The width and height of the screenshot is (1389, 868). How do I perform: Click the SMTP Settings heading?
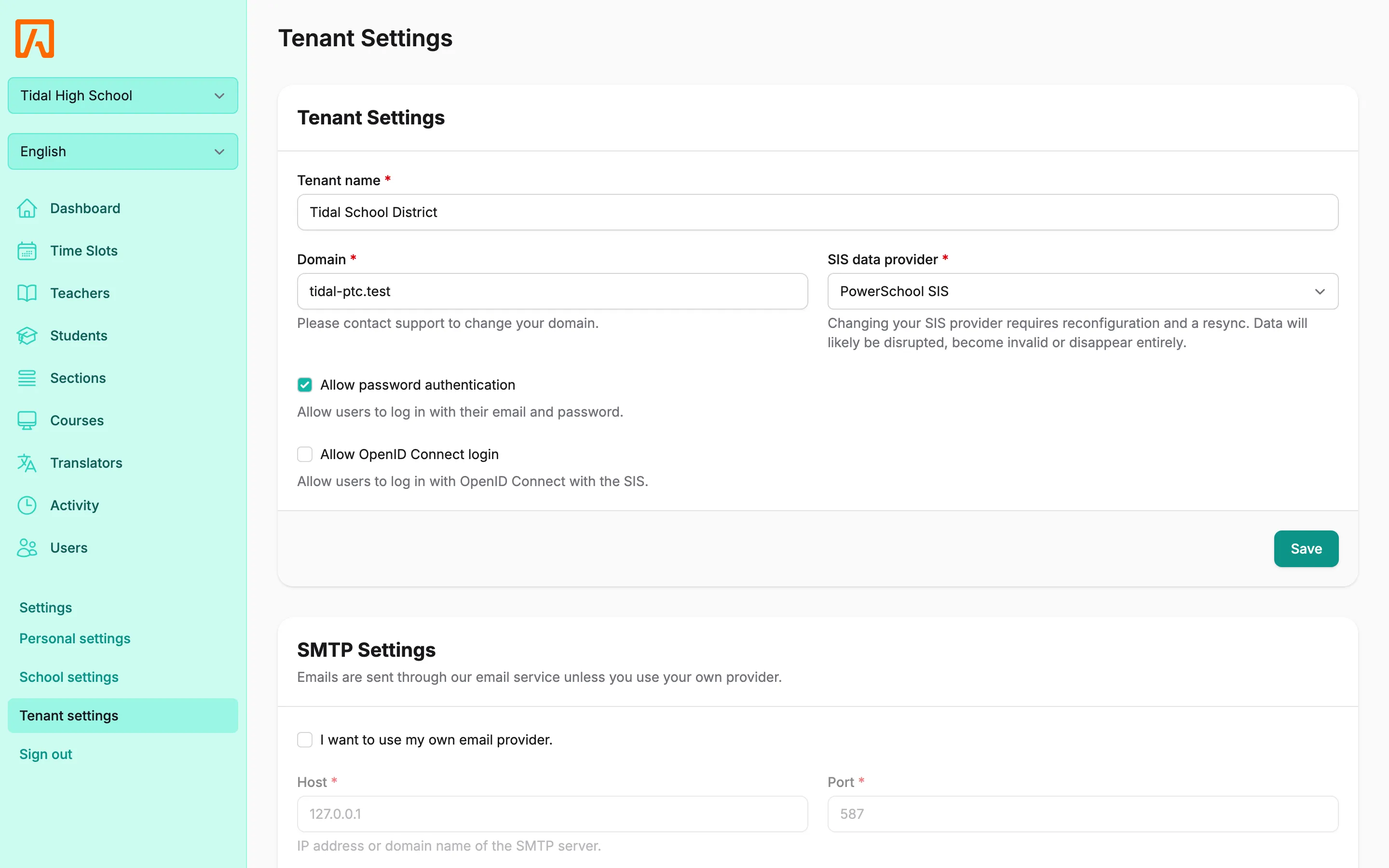366,650
